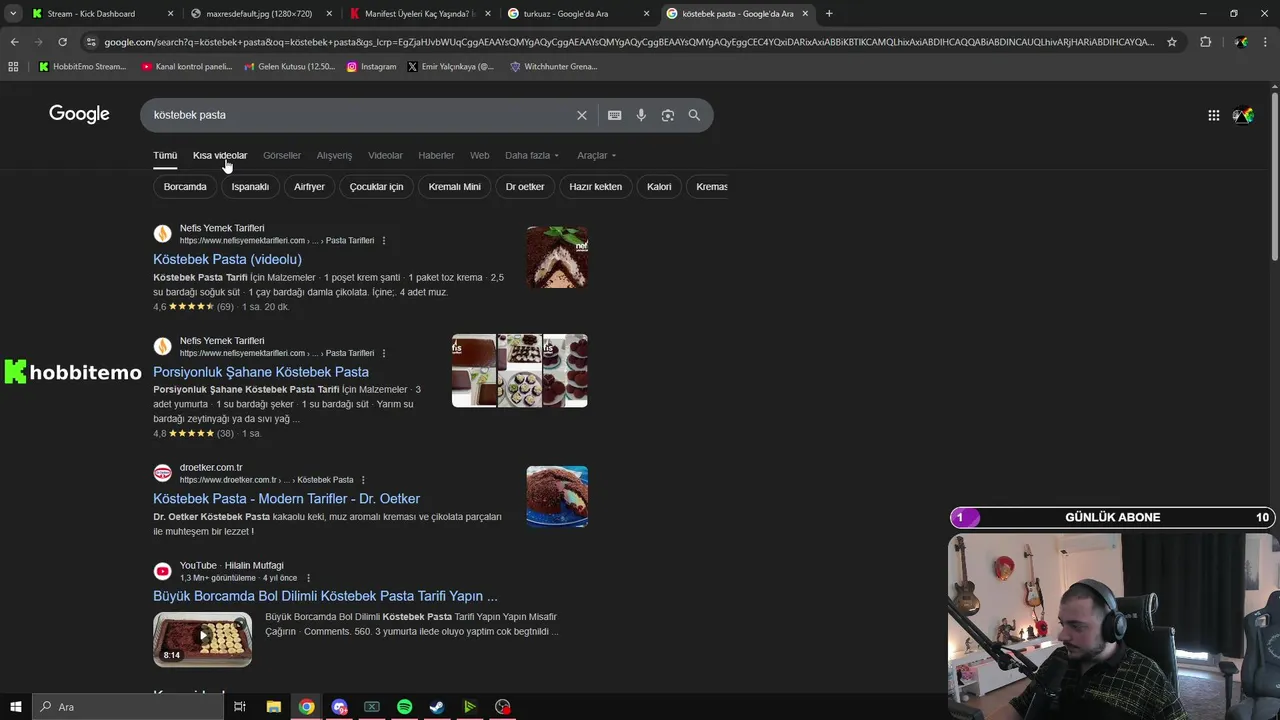Image resolution: width=1280 pixels, height=720 pixels.
Task: Close the 'Manifest Üyeleri Kaç Yaşında' tab
Action: click(x=487, y=14)
